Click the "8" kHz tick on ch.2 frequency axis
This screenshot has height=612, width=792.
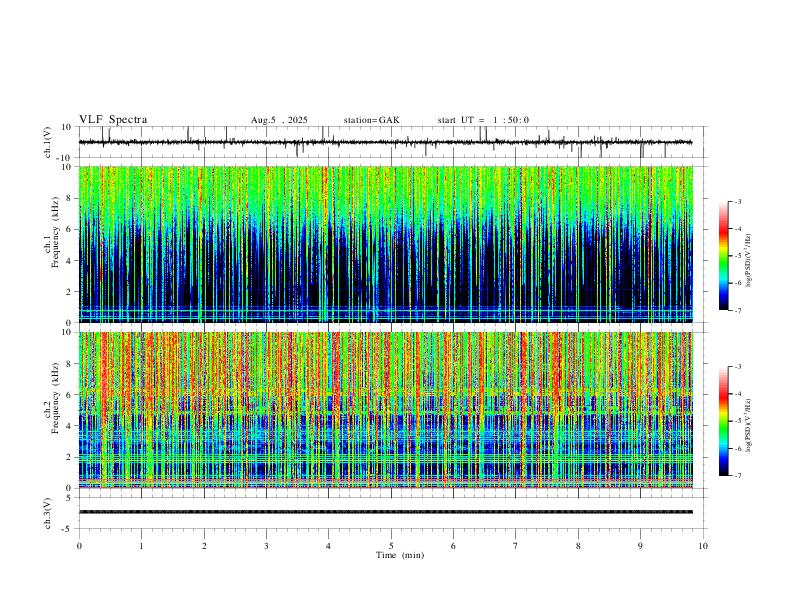(69, 364)
